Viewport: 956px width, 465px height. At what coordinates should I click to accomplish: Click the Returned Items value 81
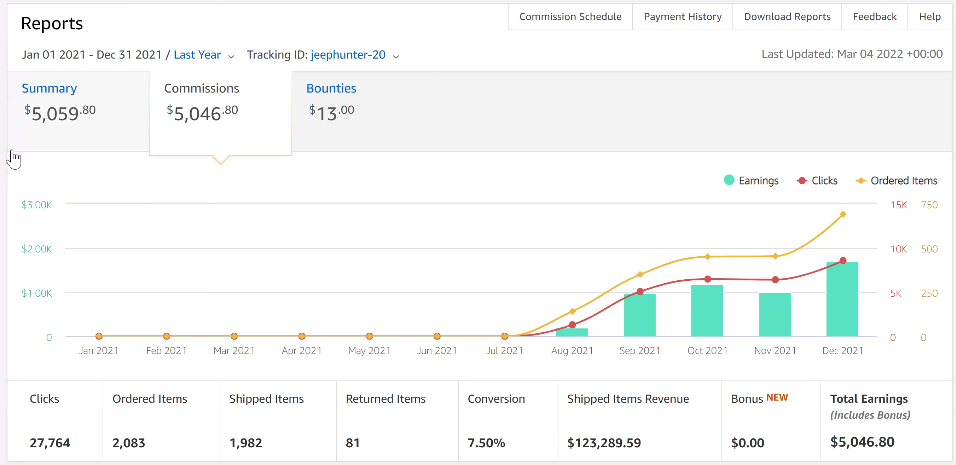(353, 442)
